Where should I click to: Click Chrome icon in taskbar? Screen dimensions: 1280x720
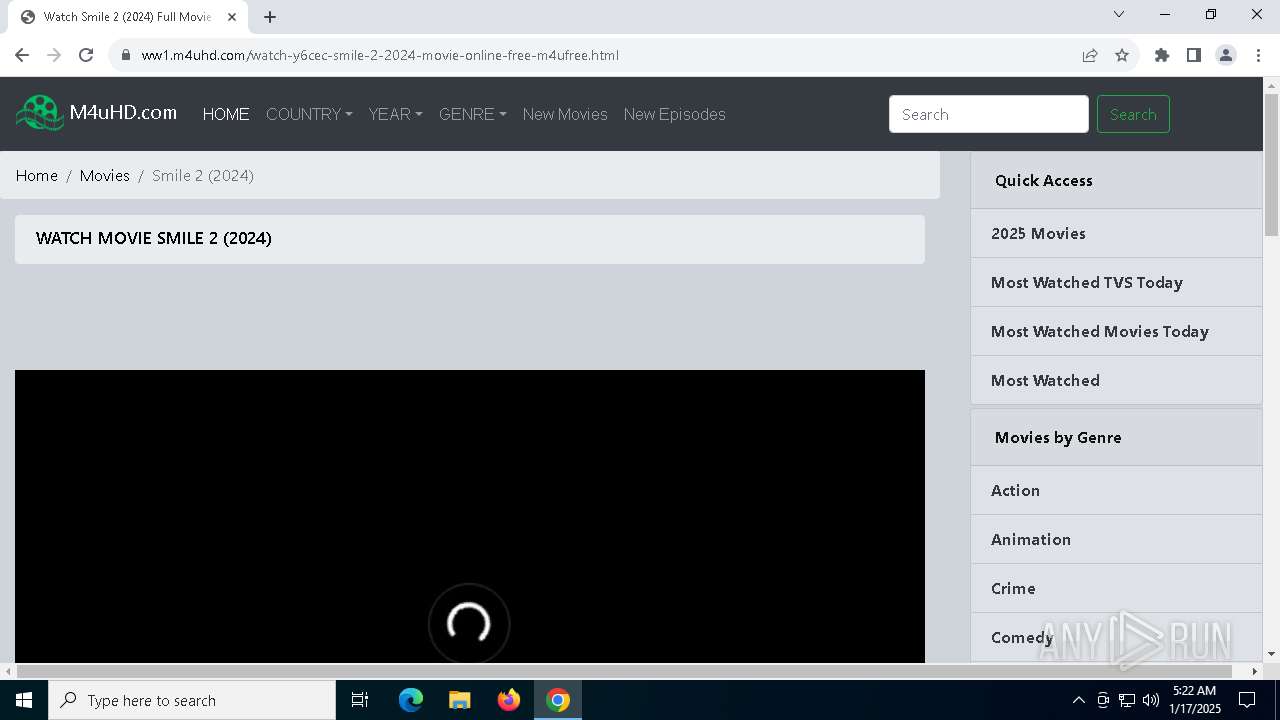point(558,700)
